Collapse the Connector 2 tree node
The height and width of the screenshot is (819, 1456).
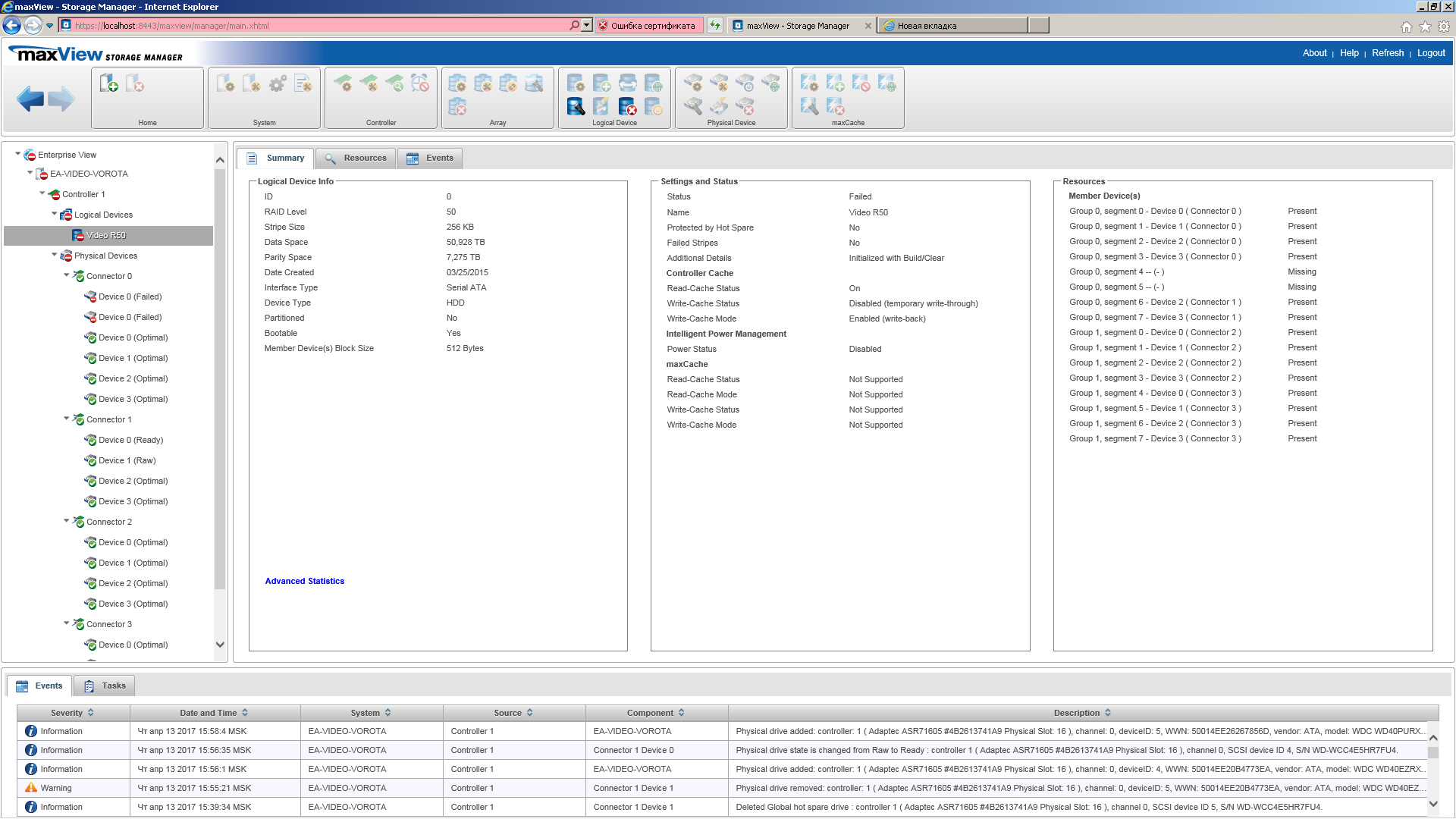pyautogui.click(x=67, y=520)
